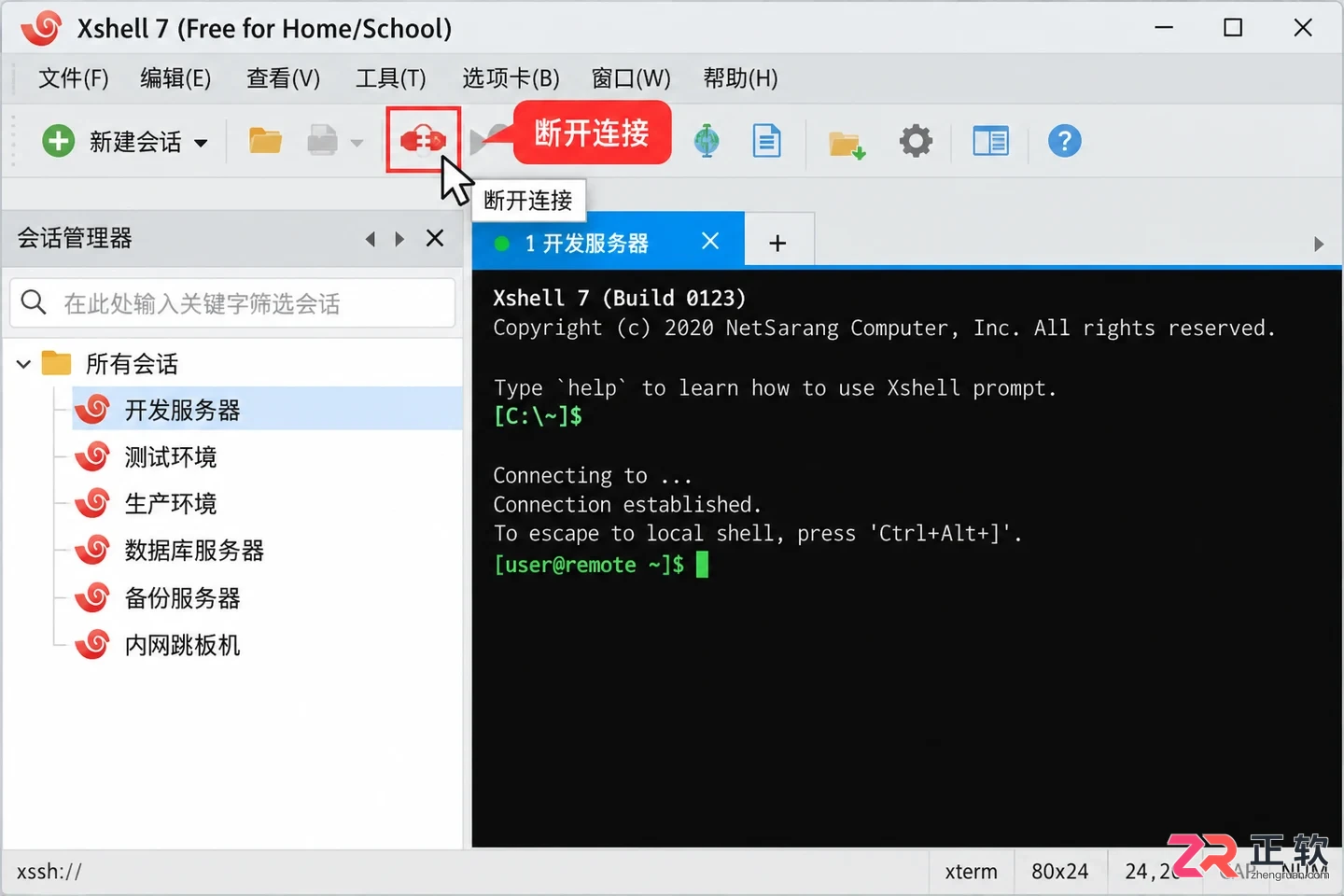Click the Xshell 7 (Build 0123) line
Image resolution: width=1344 pixels, height=896 pixels.
620,299
